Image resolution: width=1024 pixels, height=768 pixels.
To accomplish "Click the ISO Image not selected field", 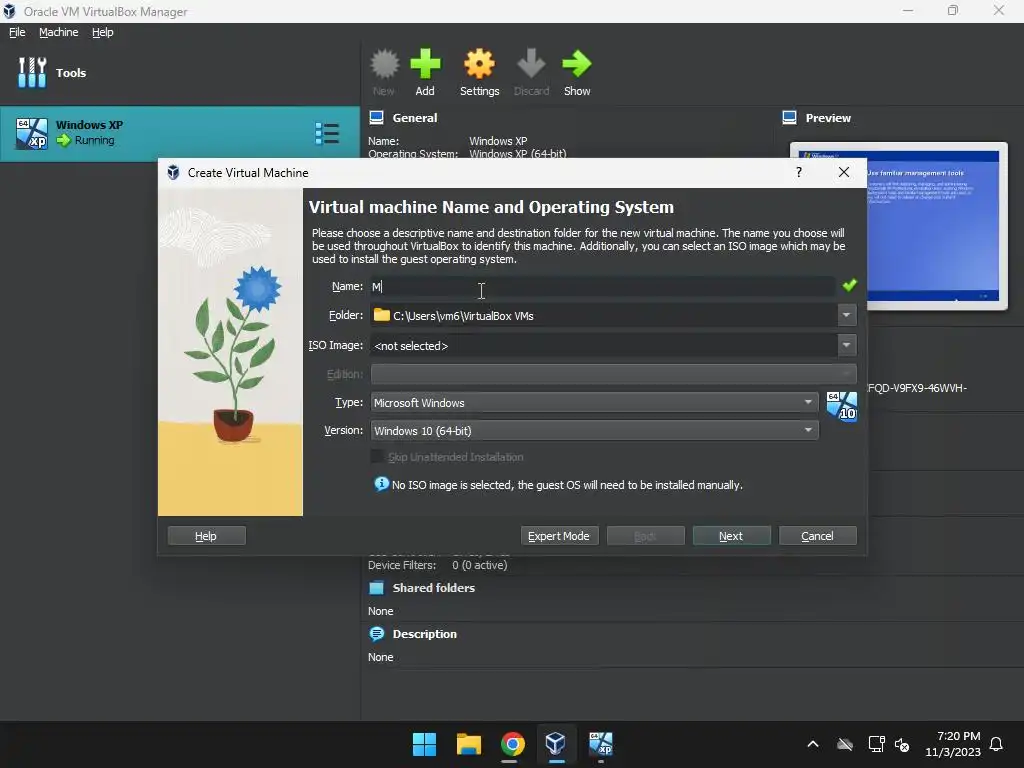I will click(604, 345).
